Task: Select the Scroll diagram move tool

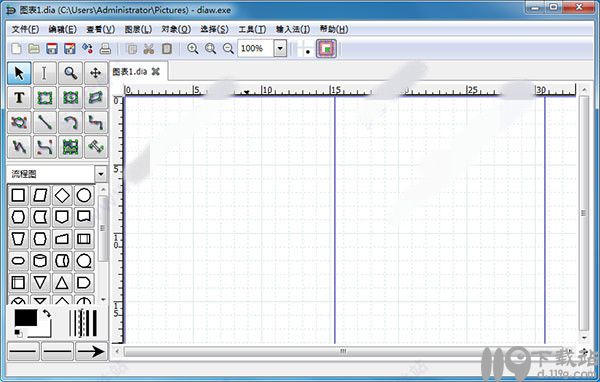Action: point(96,73)
